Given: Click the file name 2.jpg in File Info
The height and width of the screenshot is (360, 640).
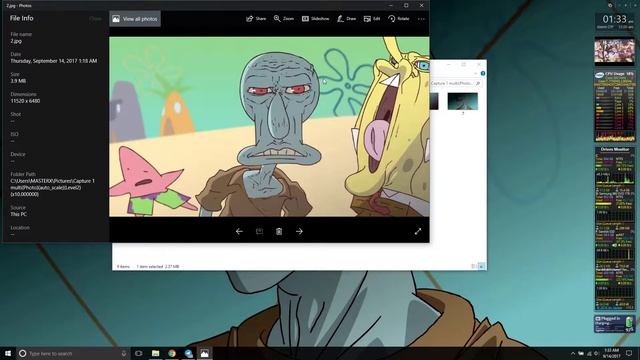Looking at the screenshot, I should 16,41.
